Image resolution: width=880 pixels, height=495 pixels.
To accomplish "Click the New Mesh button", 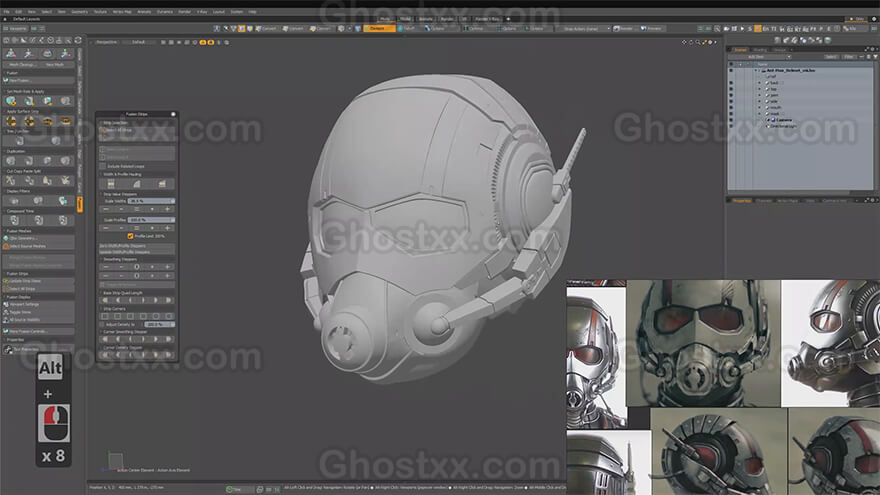I will (54, 65).
